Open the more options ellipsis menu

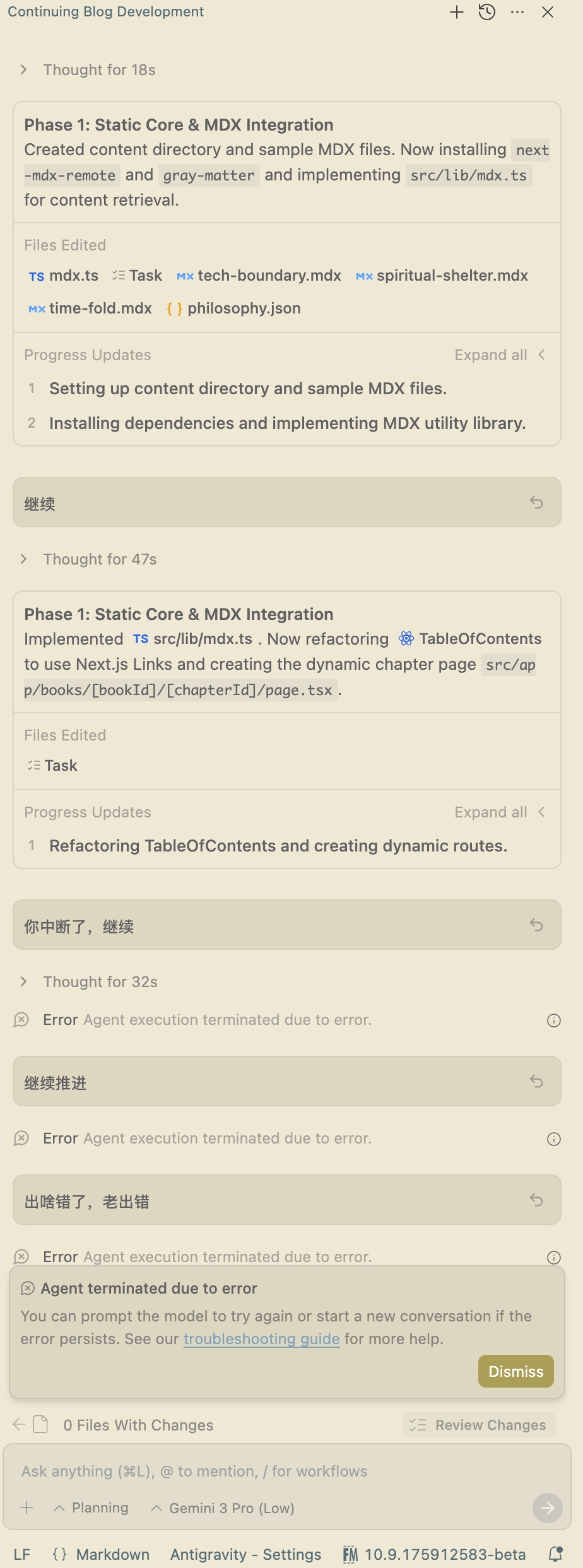pyautogui.click(x=517, y=12)
